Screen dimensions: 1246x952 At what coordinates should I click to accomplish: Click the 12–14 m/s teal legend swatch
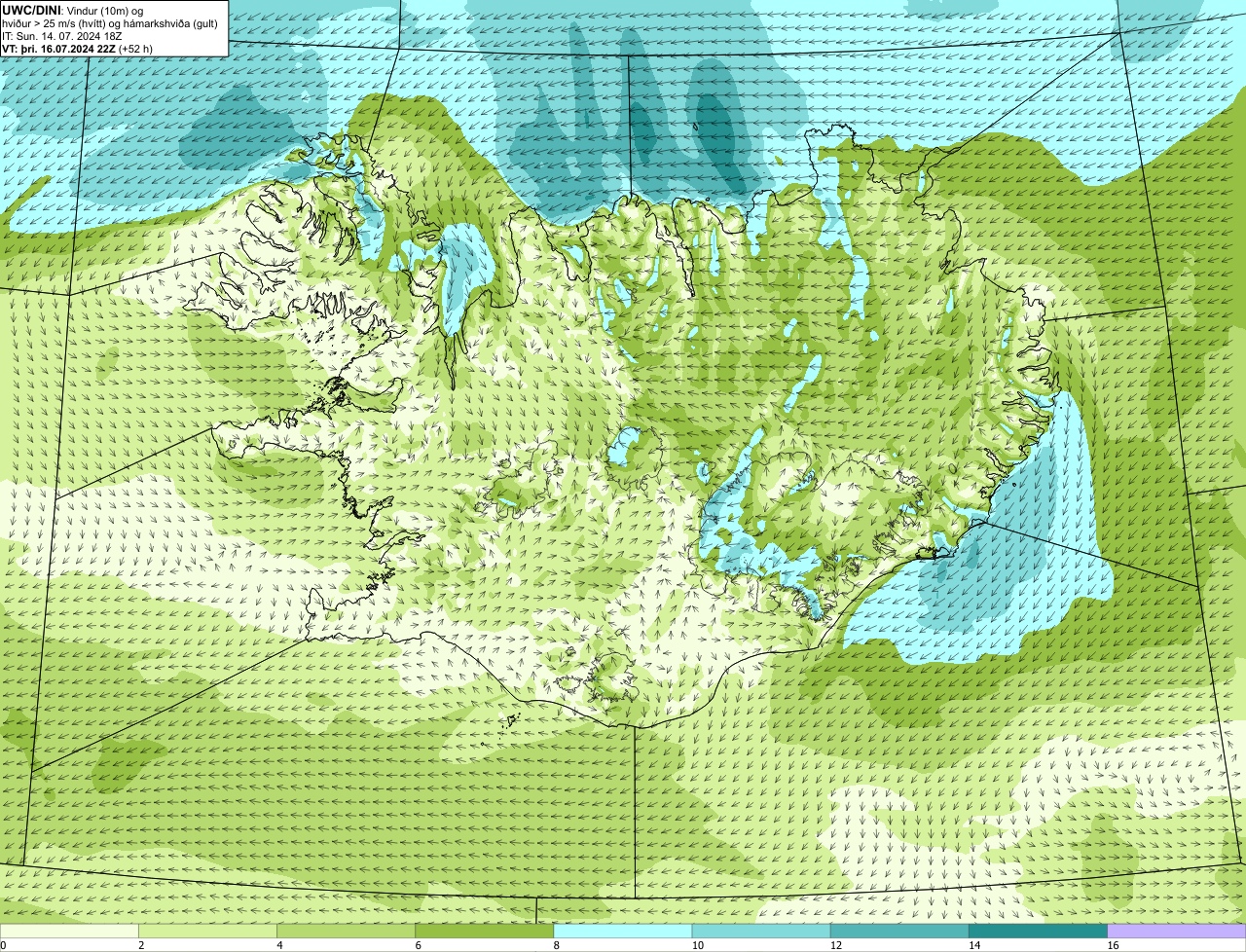pyautogui.click(x=900, y=931)
